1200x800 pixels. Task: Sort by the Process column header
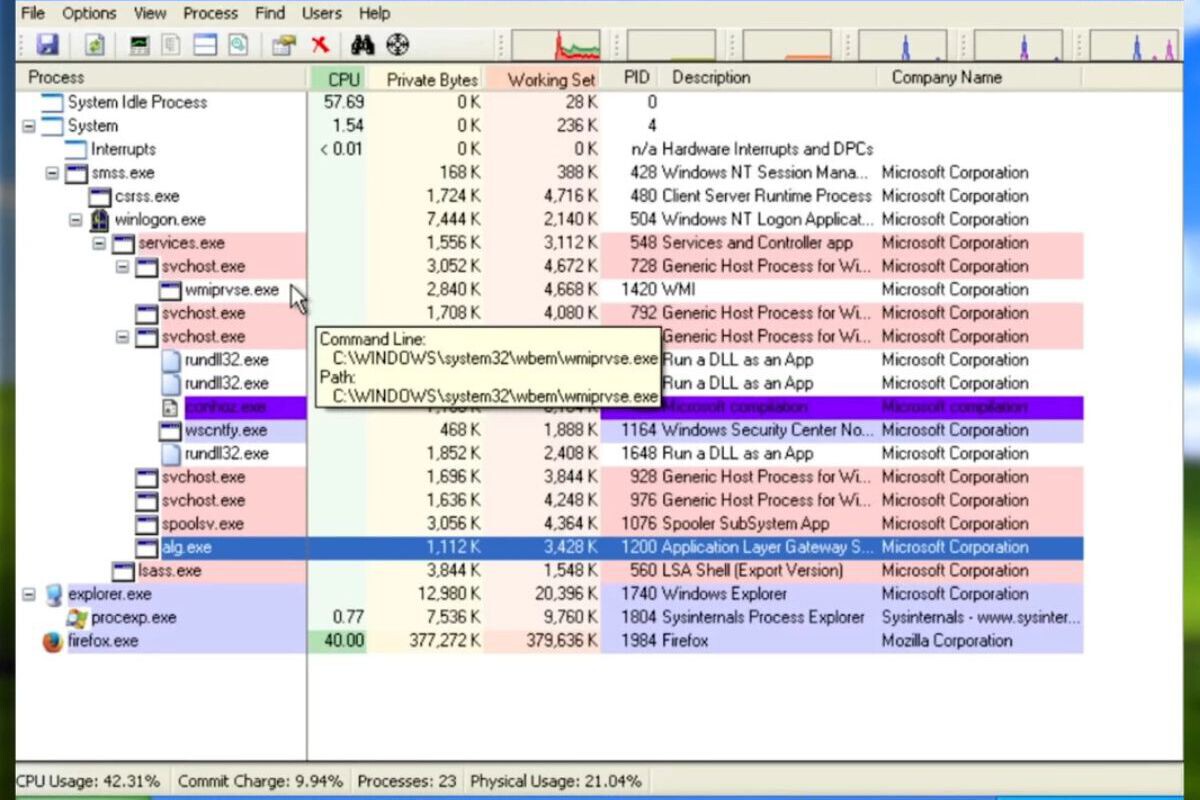click(x=162, y=78)
